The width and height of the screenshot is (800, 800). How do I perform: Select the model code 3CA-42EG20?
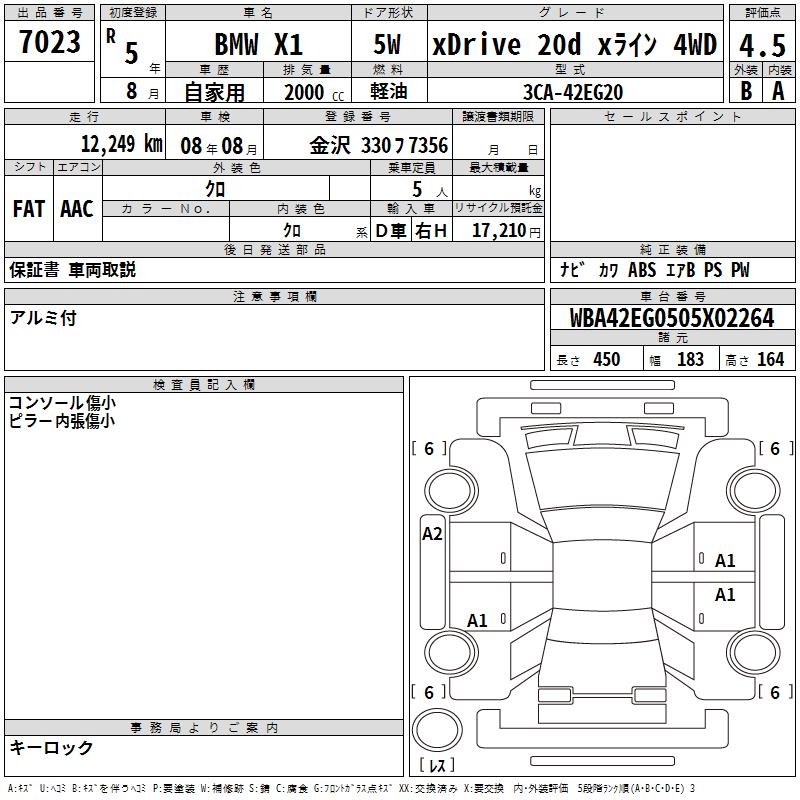pyautogui.click(x=573, y=92)
